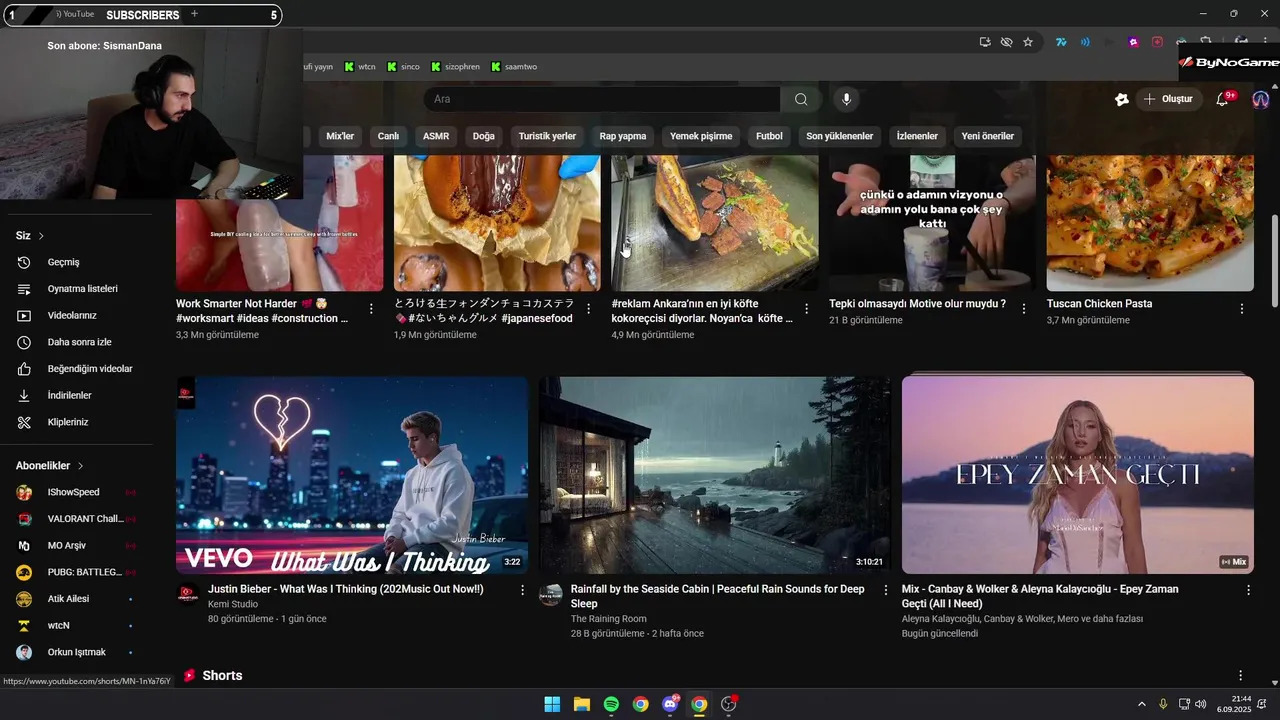Open Tuscan Chicken Pasta short thumbnail

pos(1150,222)
